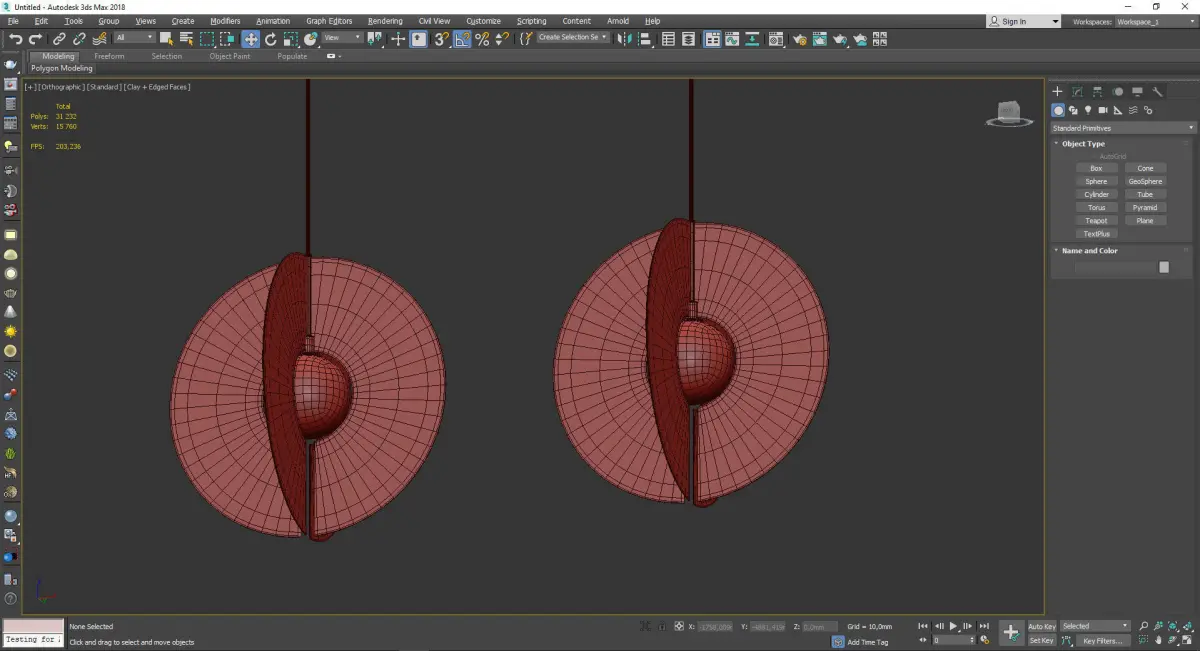Collapse the Name and Color rollout
Image resolution: width=1200 pixels, height=651 pixels.
1089,251
